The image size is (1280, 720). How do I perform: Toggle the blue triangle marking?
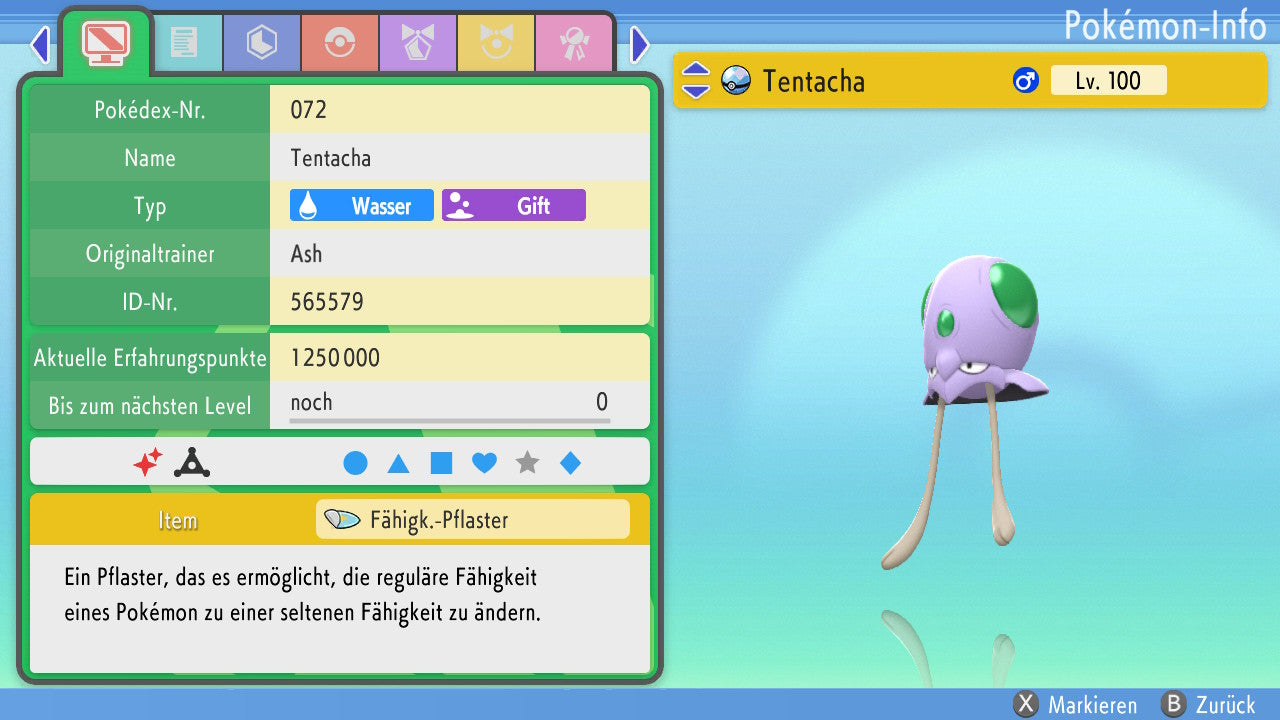(398, 463)
